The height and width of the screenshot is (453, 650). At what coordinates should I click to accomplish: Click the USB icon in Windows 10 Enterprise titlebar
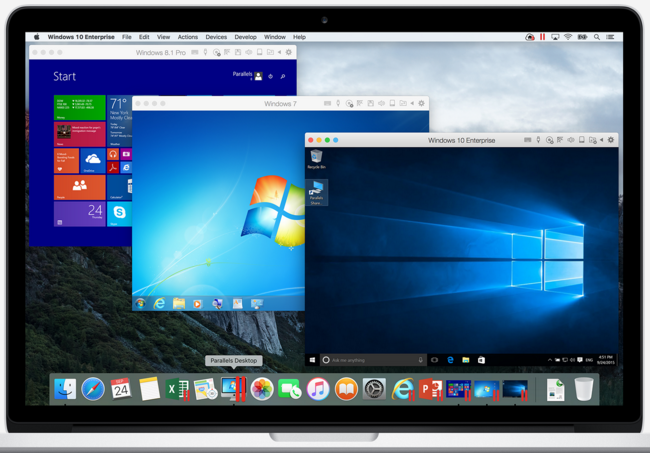pos(538,140)
